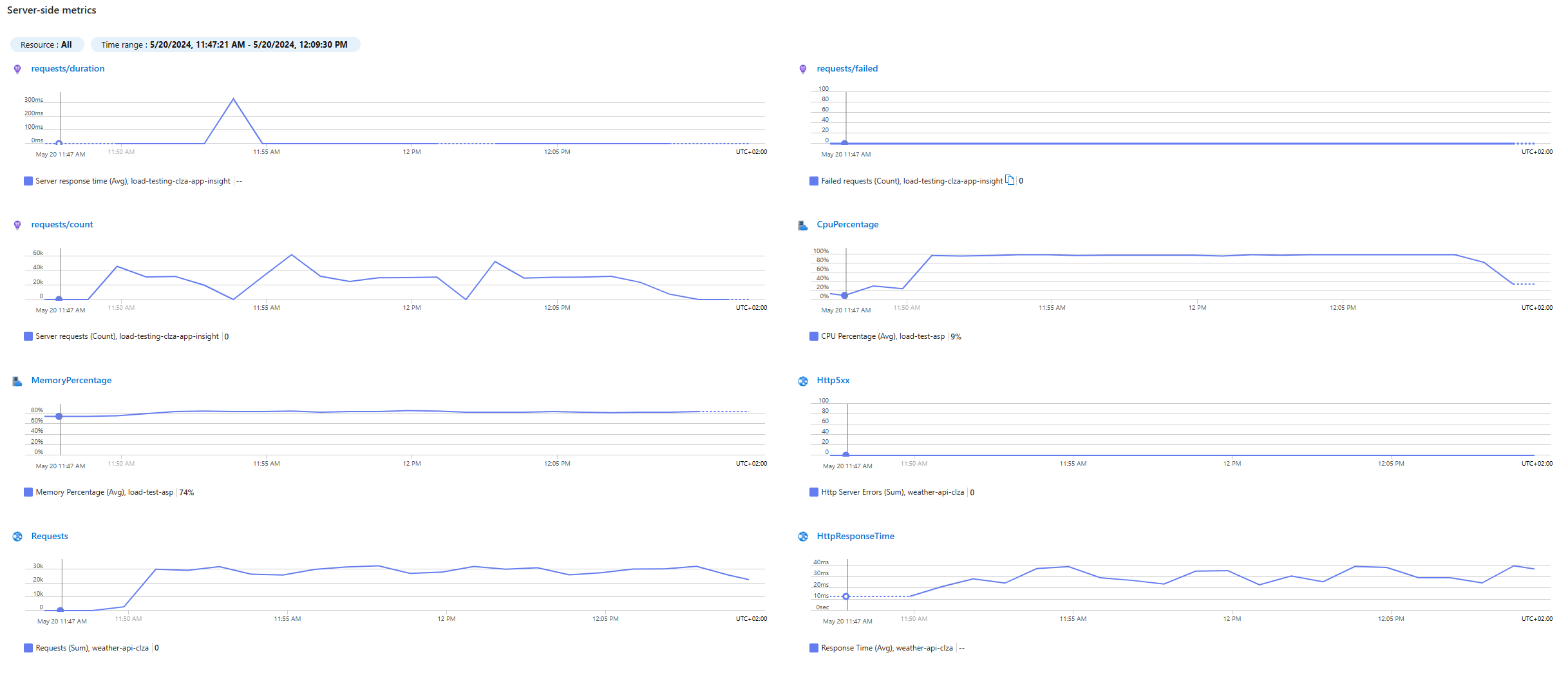
Task: Click Server requests legend color swatch
Action: tap(28, 336)
